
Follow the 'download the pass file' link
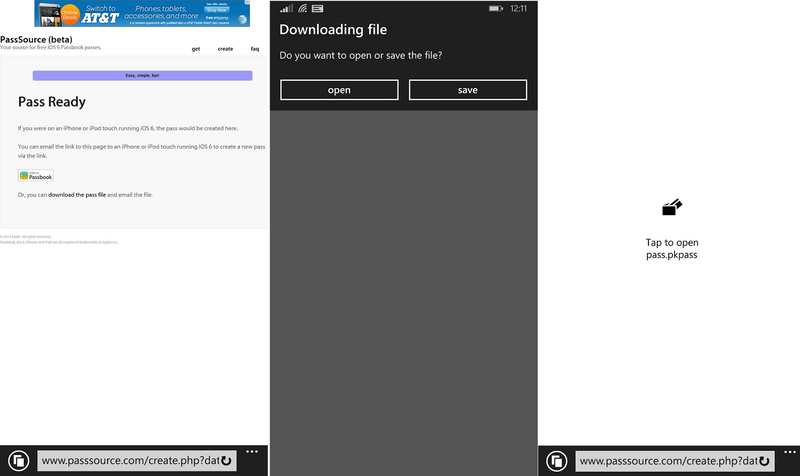[x=77, y=194]
